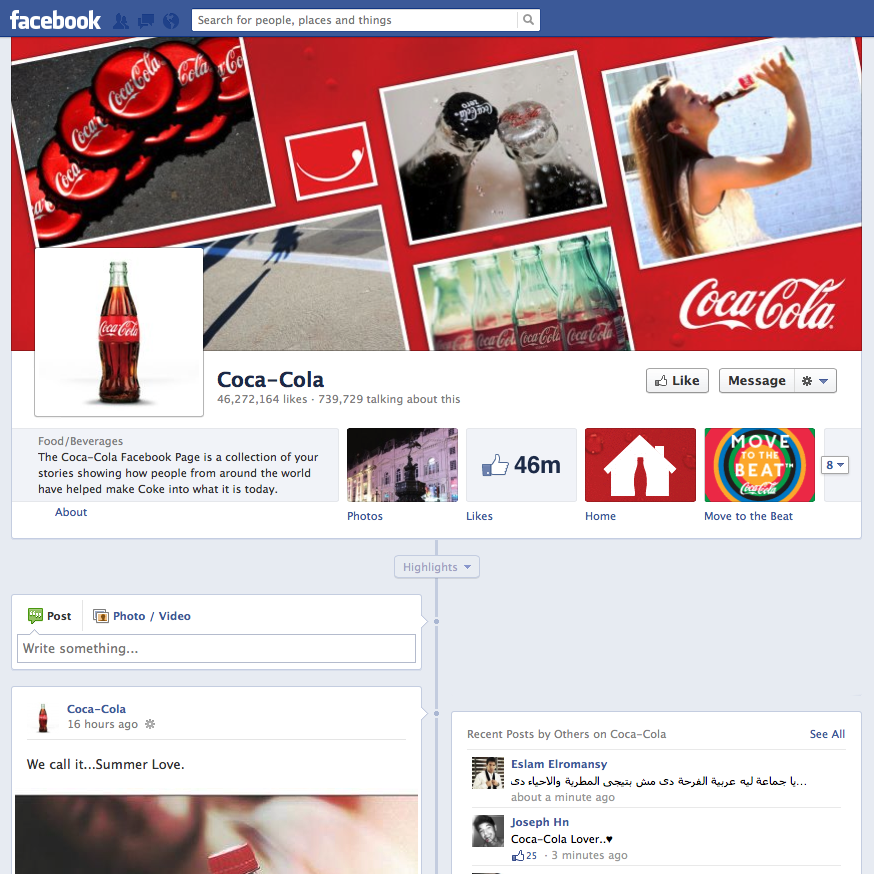Click the 25 likes thumbs-up on Joseph's post
The height and width of the screenshot is (874, 874).
tap(525, 855)
